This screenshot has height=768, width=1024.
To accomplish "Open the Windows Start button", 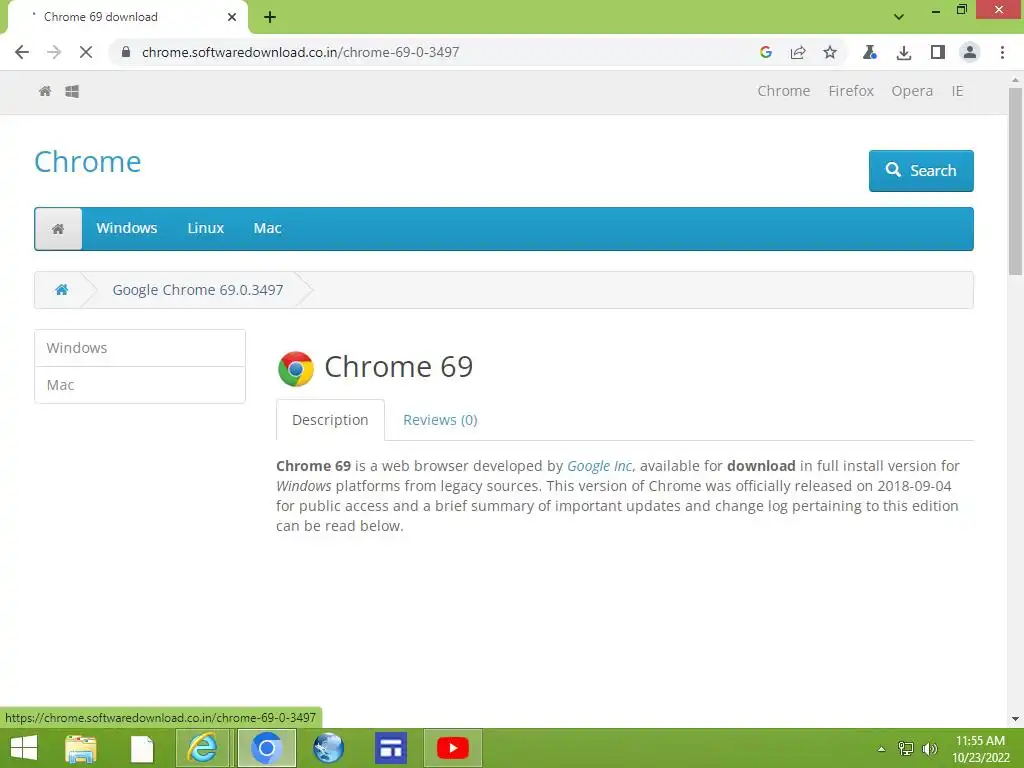I will 24,748.
